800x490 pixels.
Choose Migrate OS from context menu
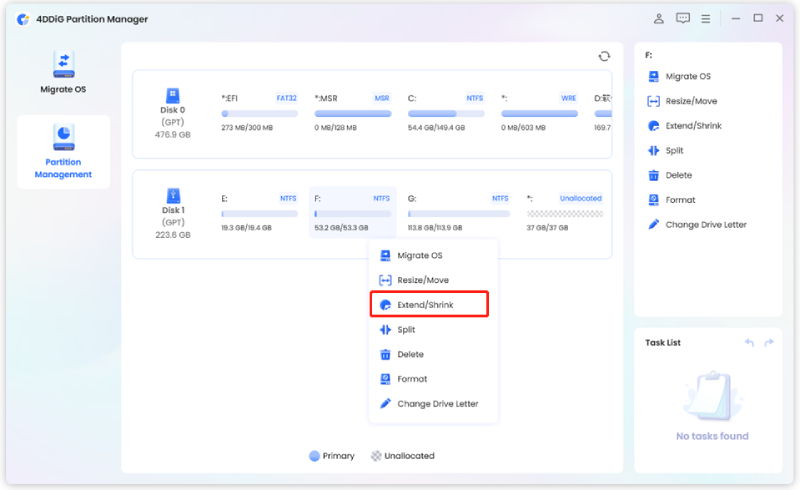[x=433, y=255]
